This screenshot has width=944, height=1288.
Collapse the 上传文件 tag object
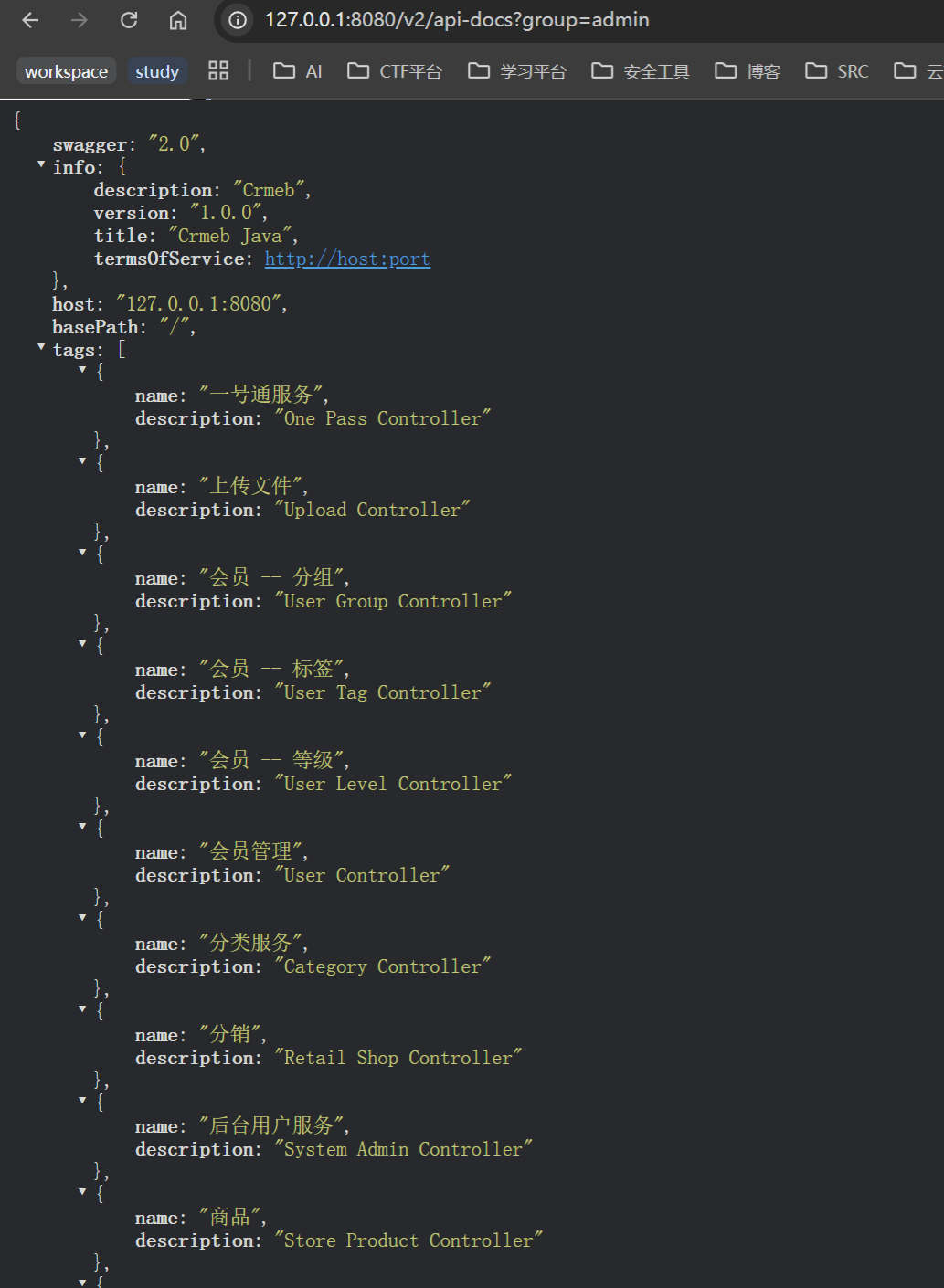82,461
